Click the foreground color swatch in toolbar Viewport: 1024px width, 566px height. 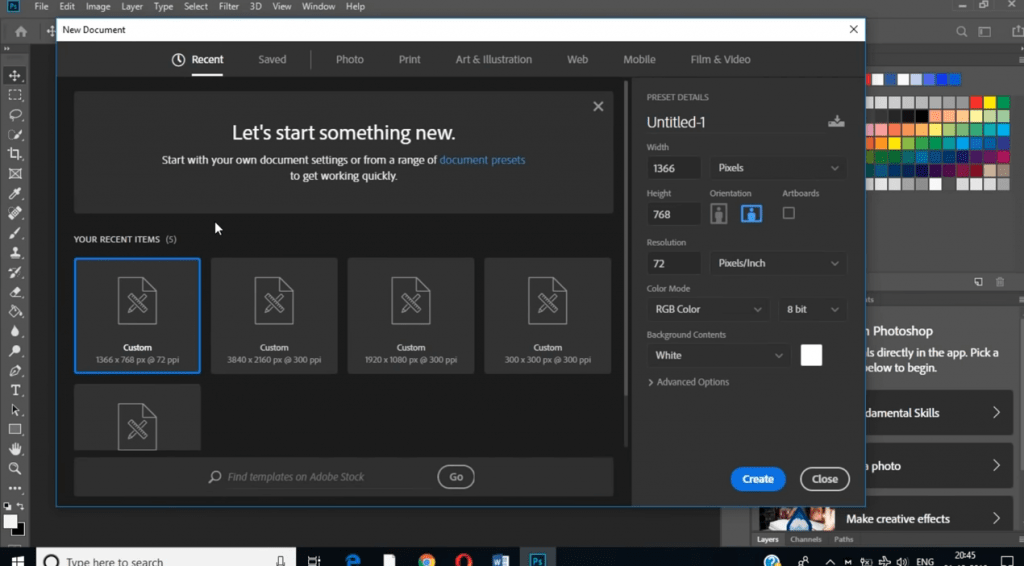coord(10,521)
